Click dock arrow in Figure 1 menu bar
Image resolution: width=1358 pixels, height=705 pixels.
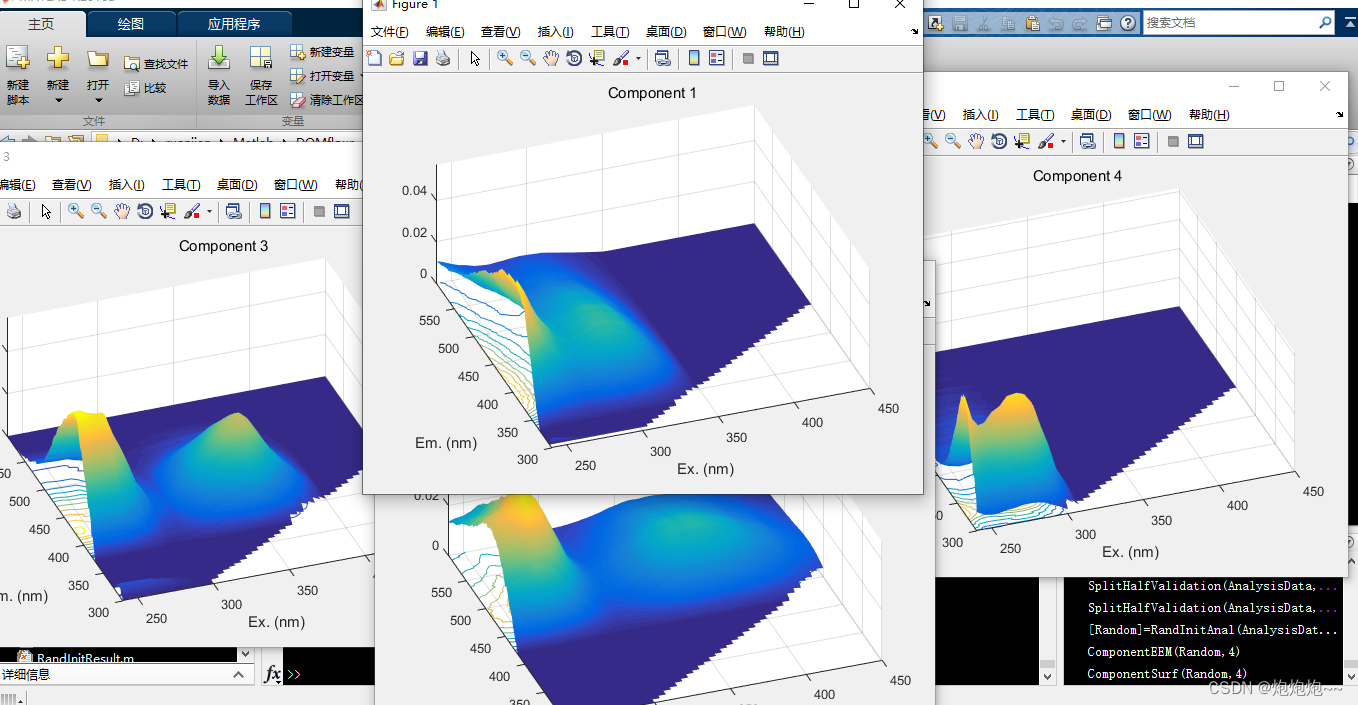914,32
